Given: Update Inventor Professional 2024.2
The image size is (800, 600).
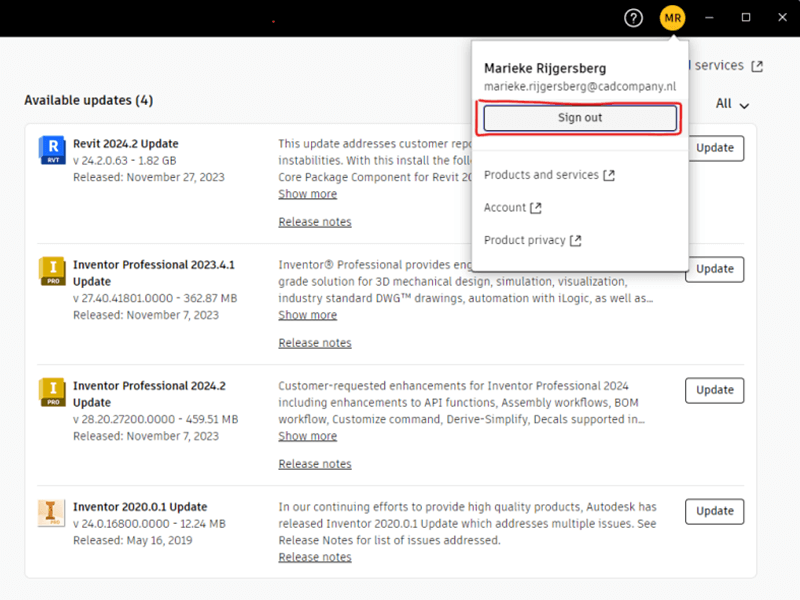Looking at the screenshot, I should click(x=714, y=390).
